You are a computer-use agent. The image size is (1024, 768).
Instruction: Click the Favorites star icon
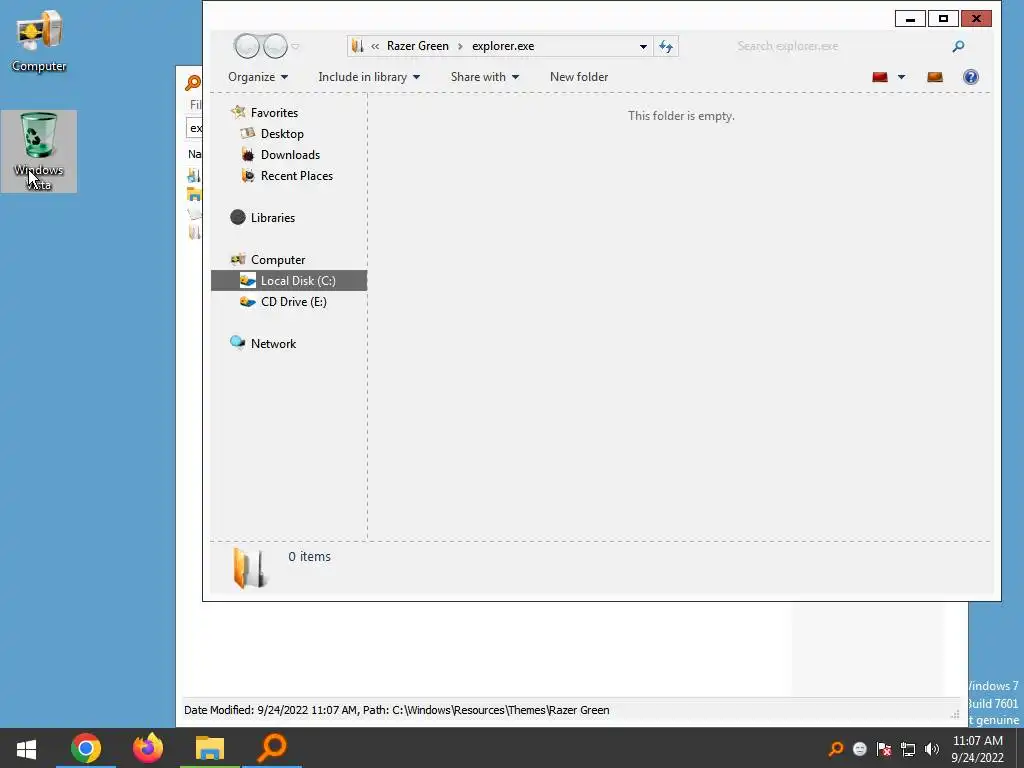tap(238, 112)
